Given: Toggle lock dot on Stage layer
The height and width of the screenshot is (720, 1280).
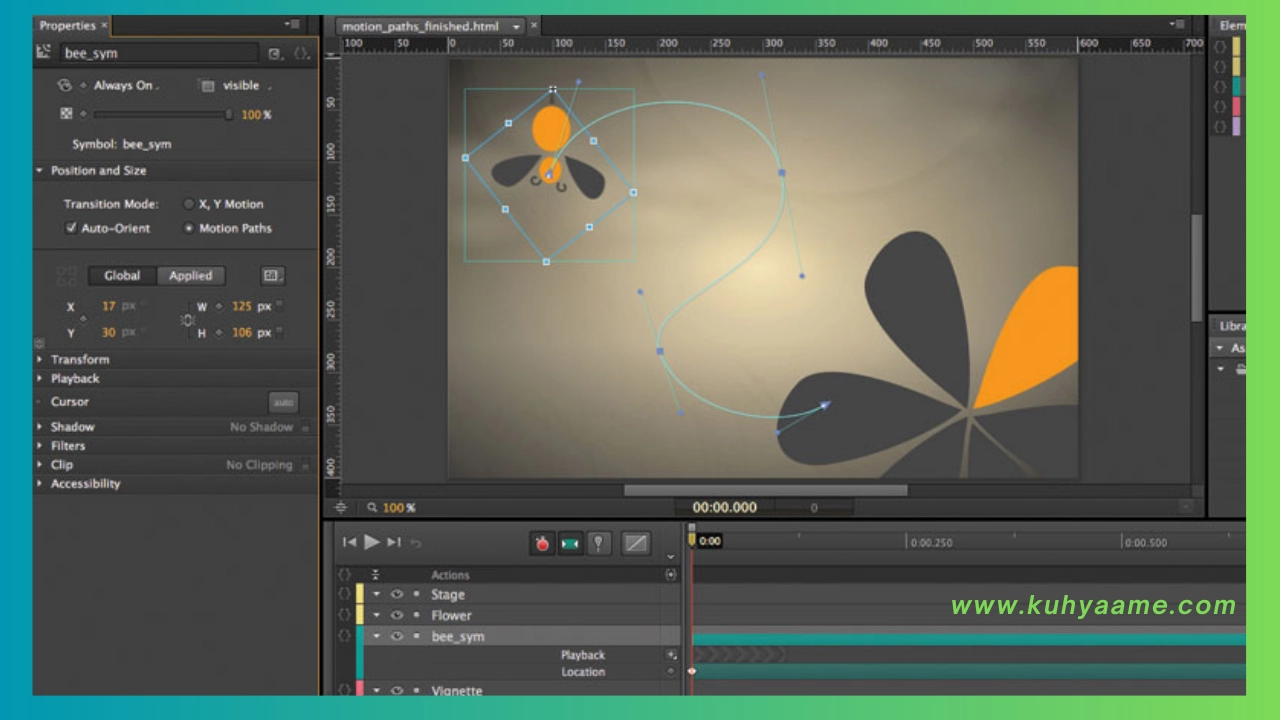Looking at the screenshot, I should tap(416, 594).
